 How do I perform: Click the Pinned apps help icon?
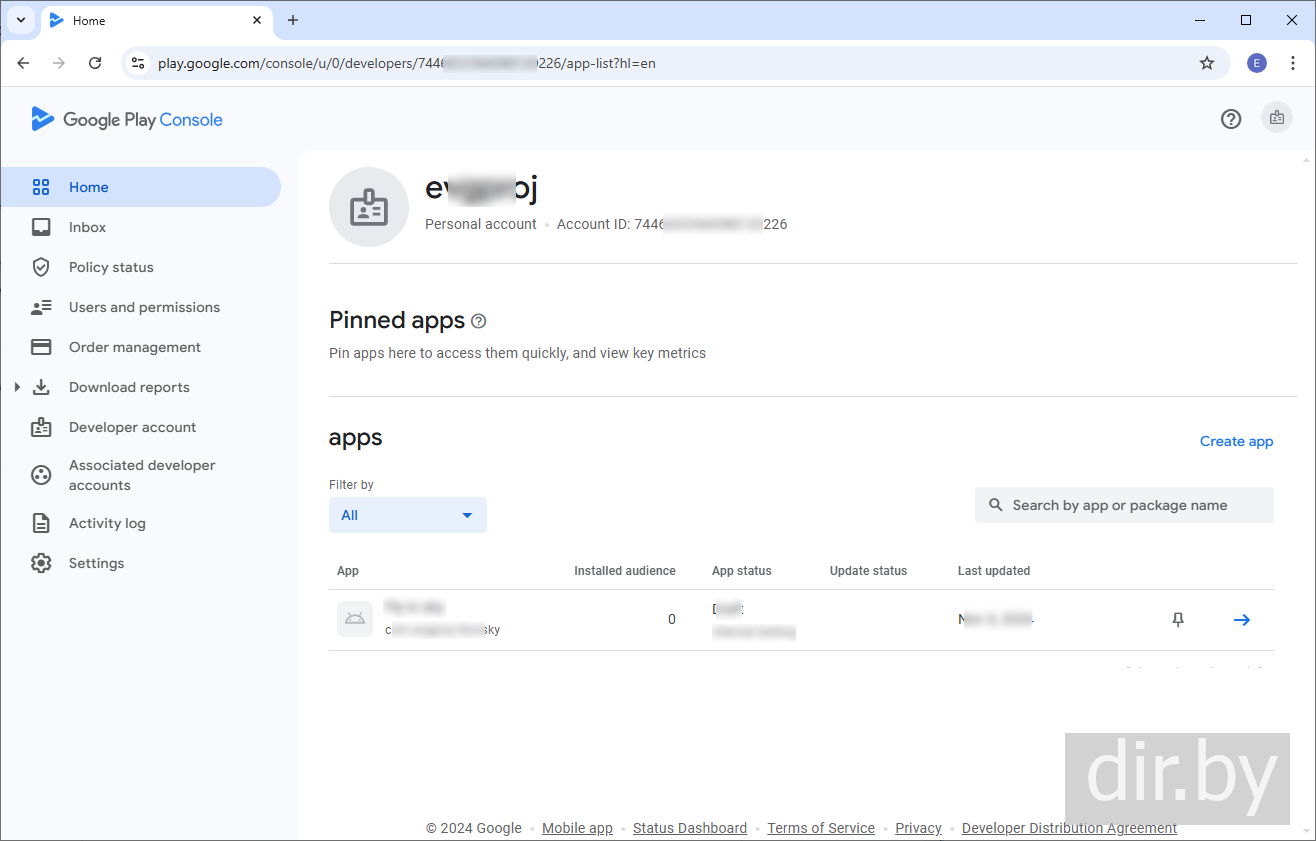478,321
